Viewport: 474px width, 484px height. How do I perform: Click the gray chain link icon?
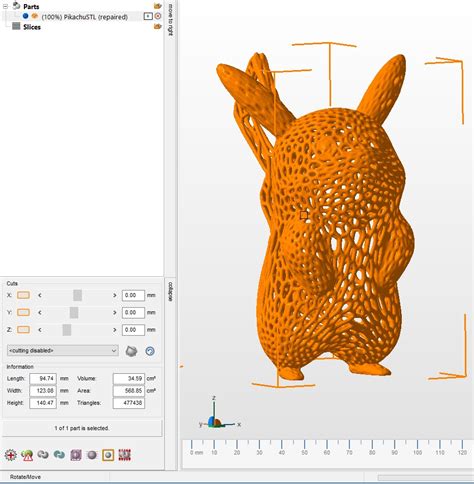[x=43, y=454]
